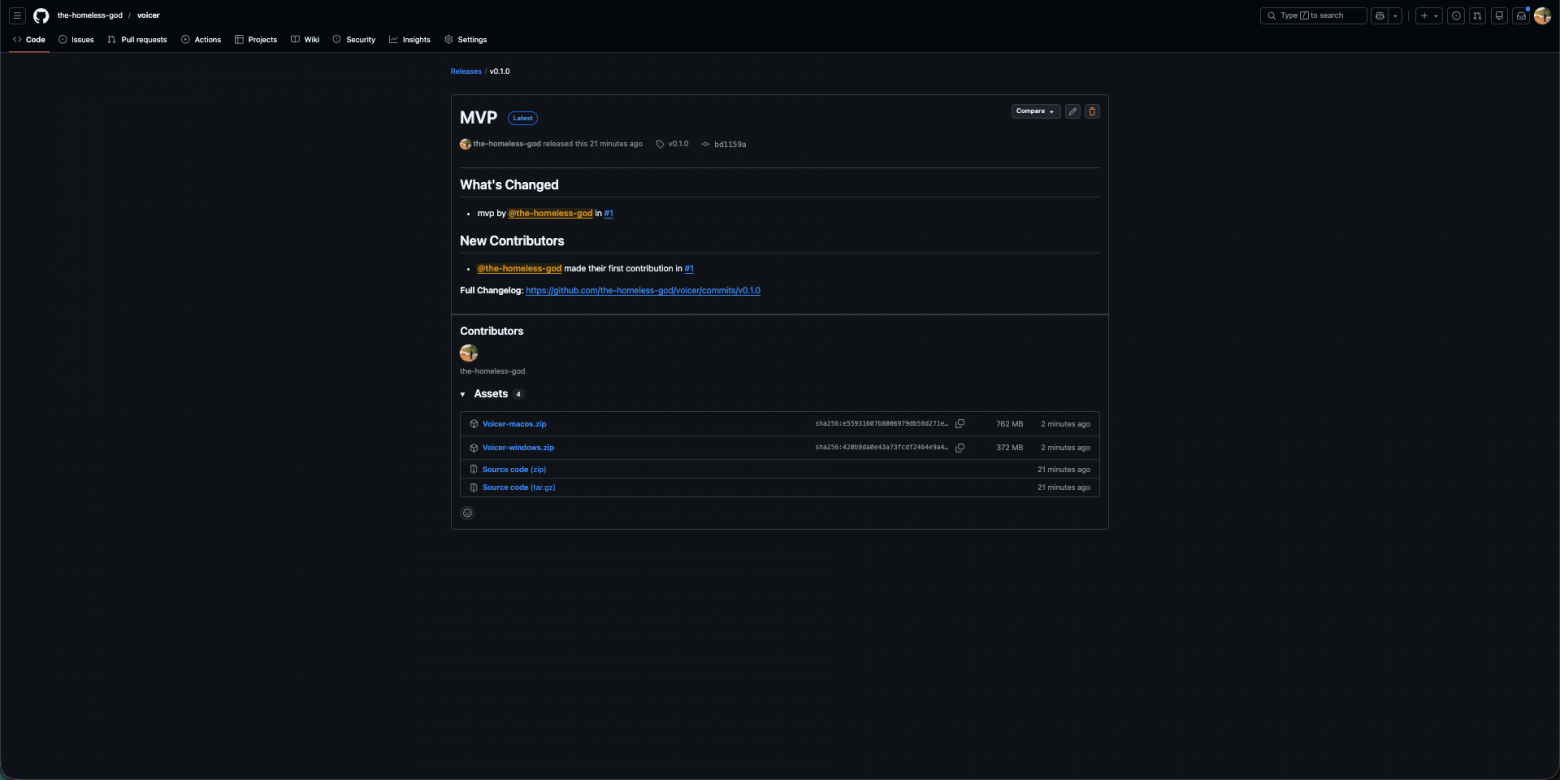Click the package icon beside Voicer-windows.zip
Viewport: 1560px width, 780px height.
[x=474, y=448]
